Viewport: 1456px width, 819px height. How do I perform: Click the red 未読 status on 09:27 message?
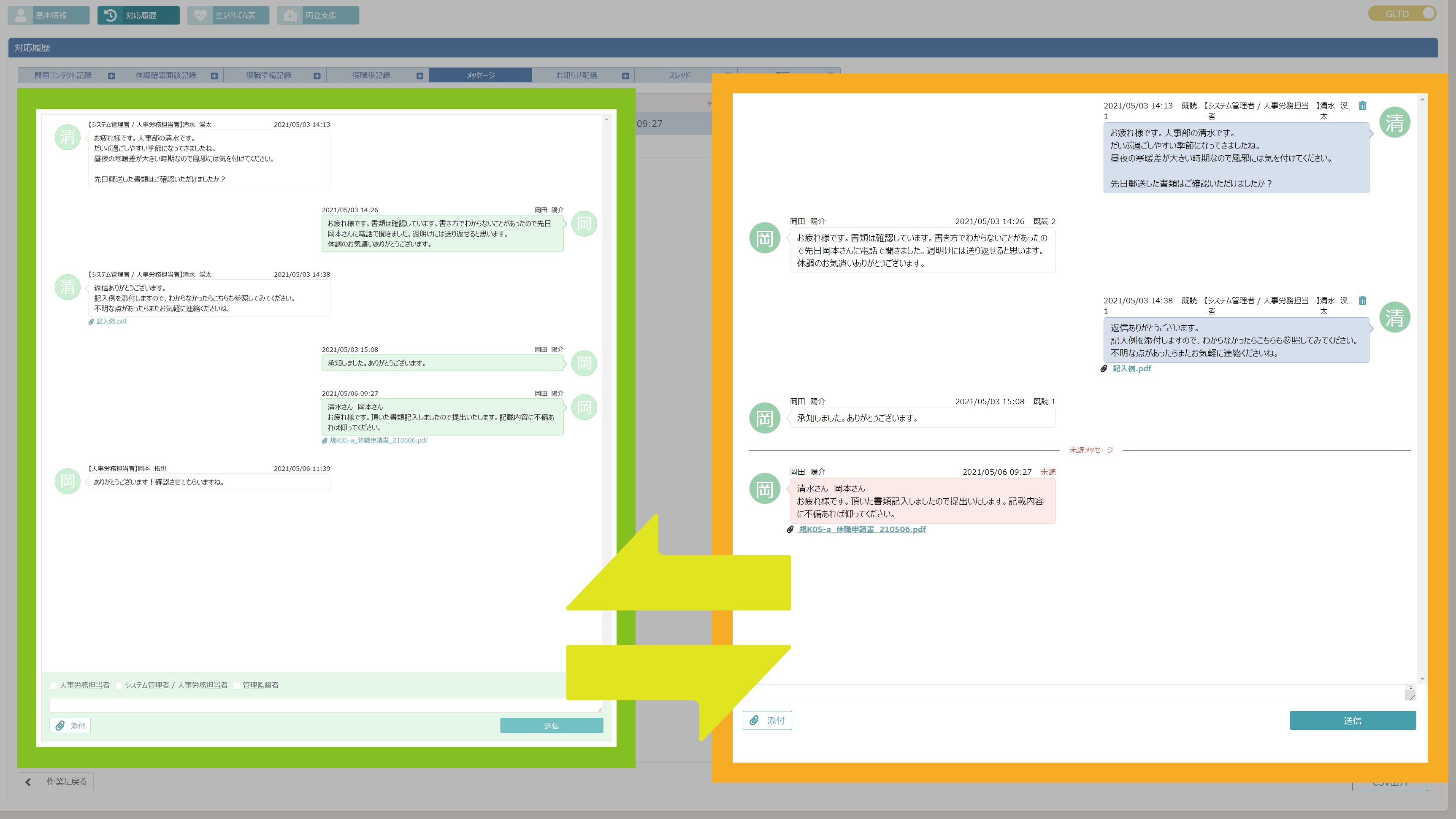pyautogui.click(x=1048, y=472)
